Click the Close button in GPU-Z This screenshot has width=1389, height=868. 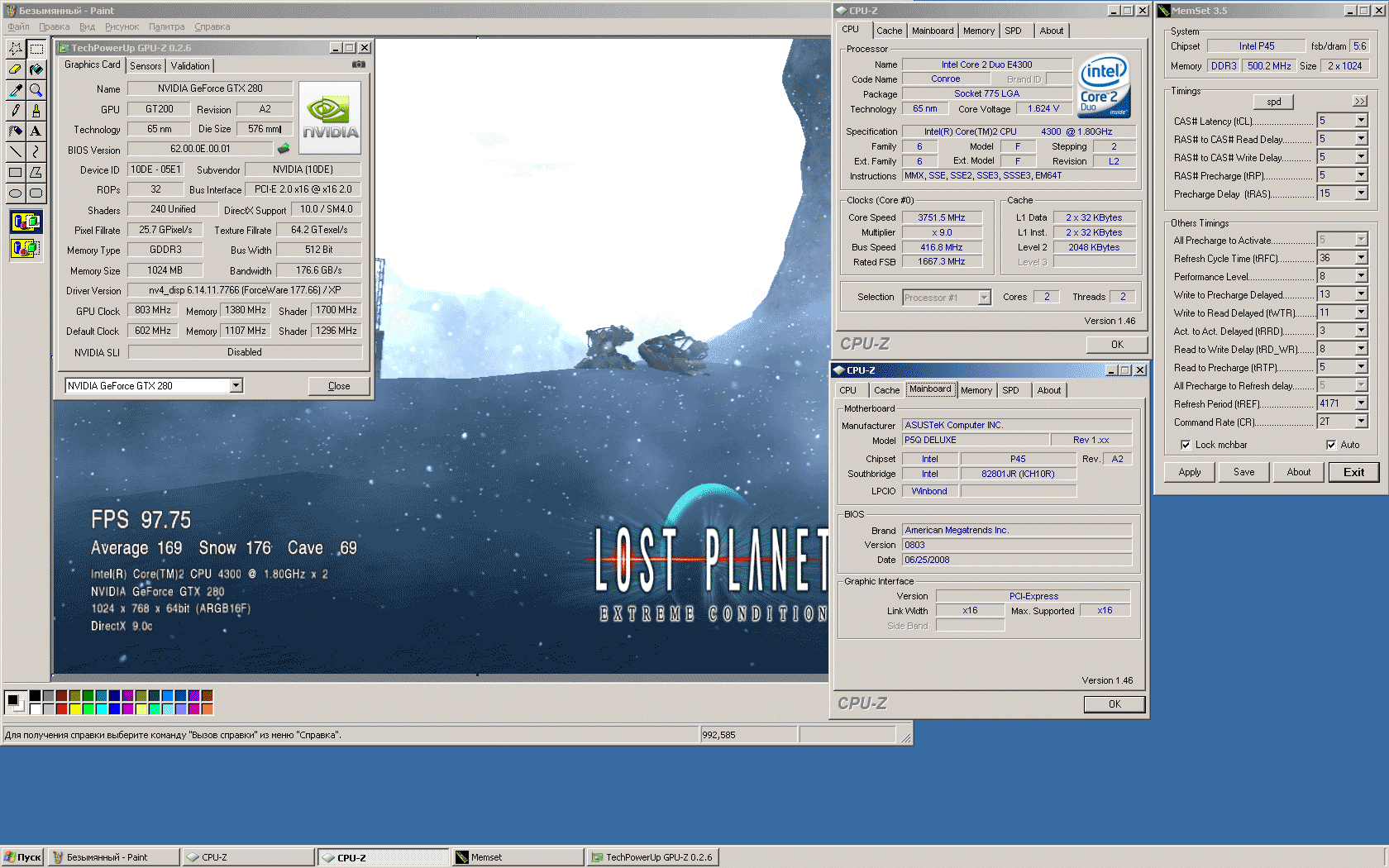tap(339, 386)
